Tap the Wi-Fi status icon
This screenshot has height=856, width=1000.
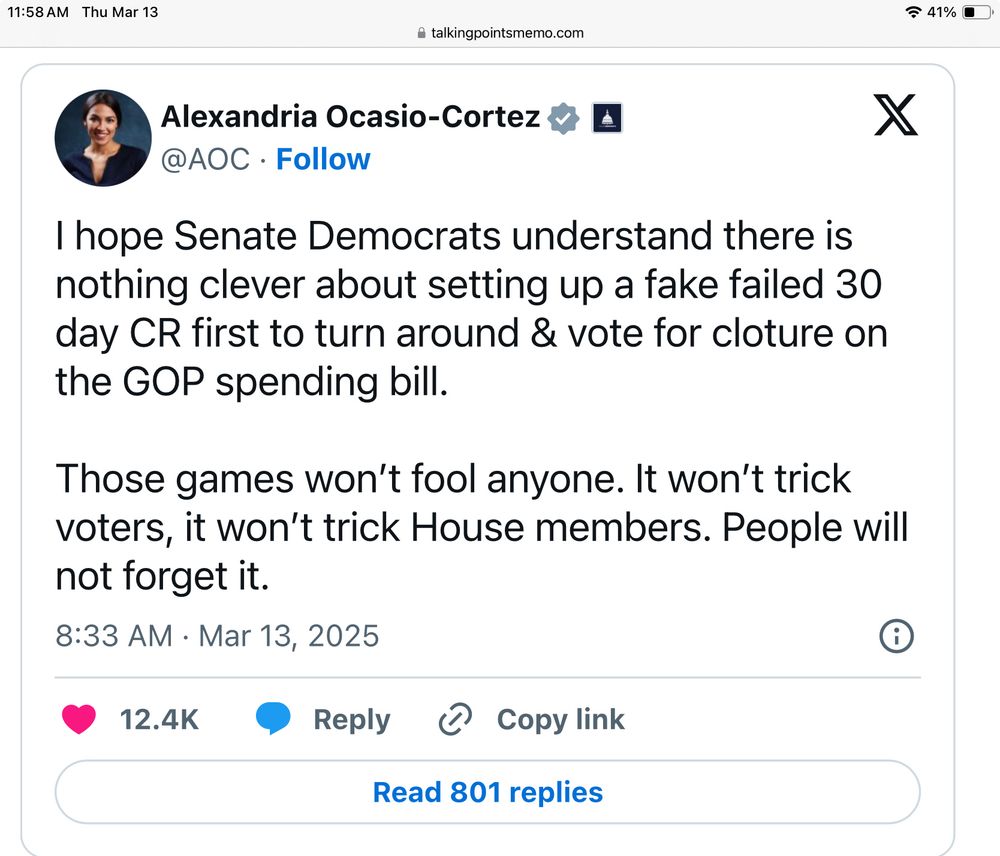(x=912, y=12)
